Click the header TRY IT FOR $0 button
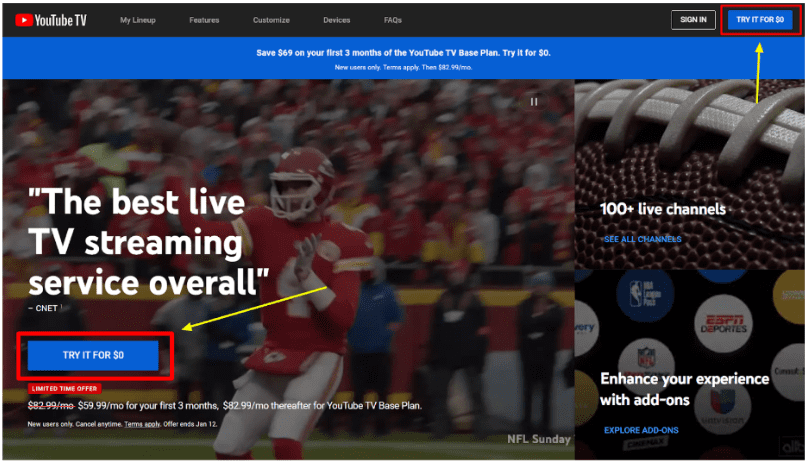The image size is (805, 463). 760,20
